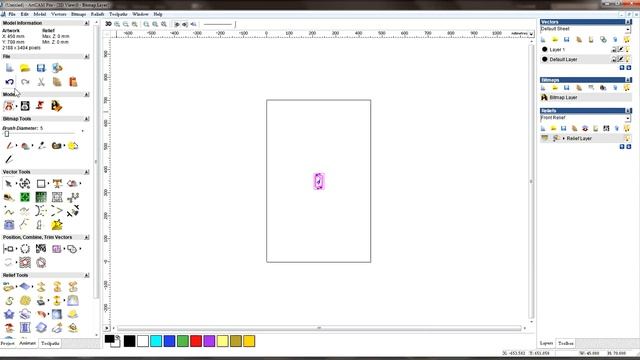
Task: Toggle visibility bulb for Default Layer
Action: point(628,59)
